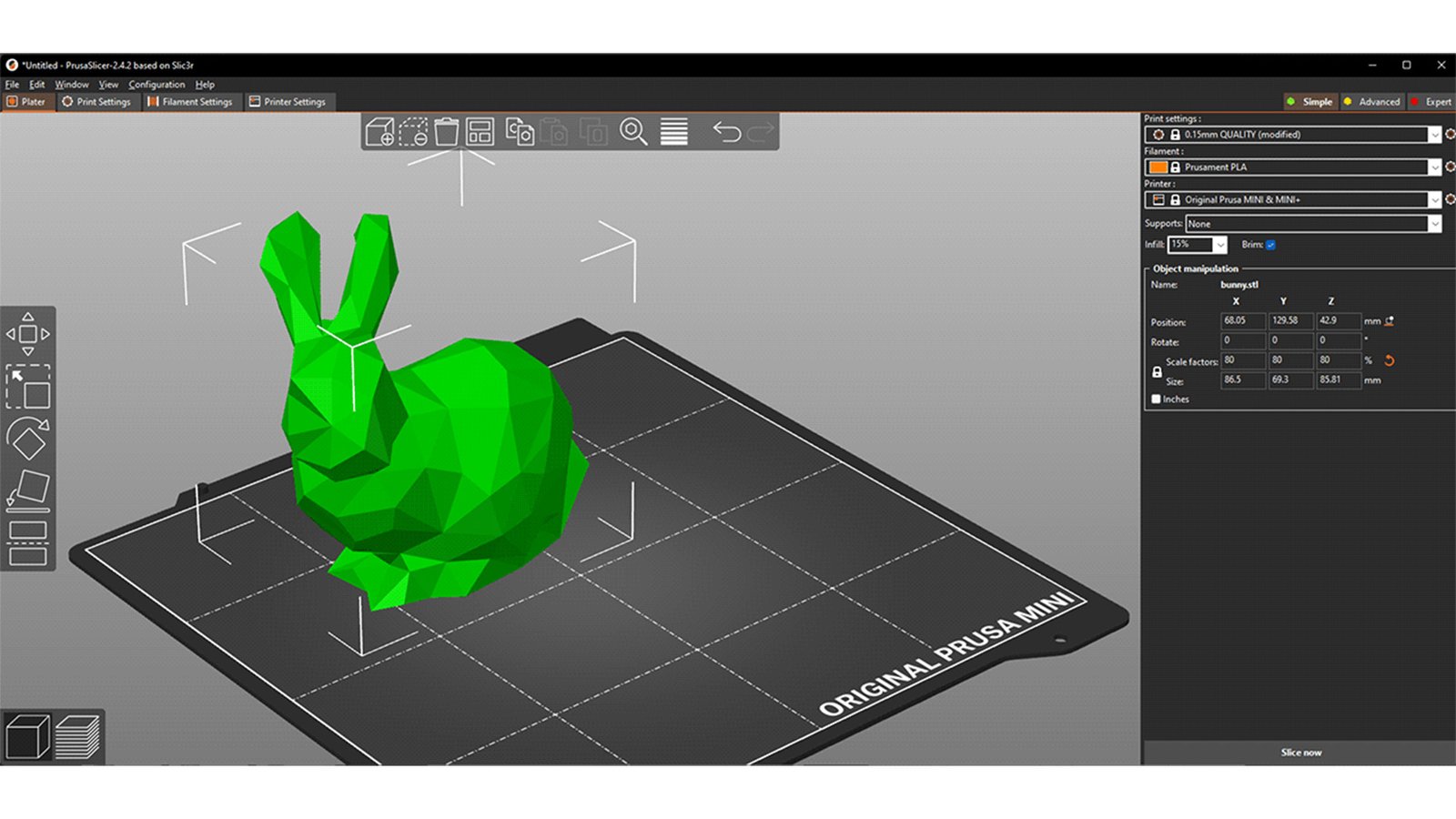This screenshot has height=819, width=1456.
Task: Open the Print settings preset dropdown
Action: point(1293,134)
